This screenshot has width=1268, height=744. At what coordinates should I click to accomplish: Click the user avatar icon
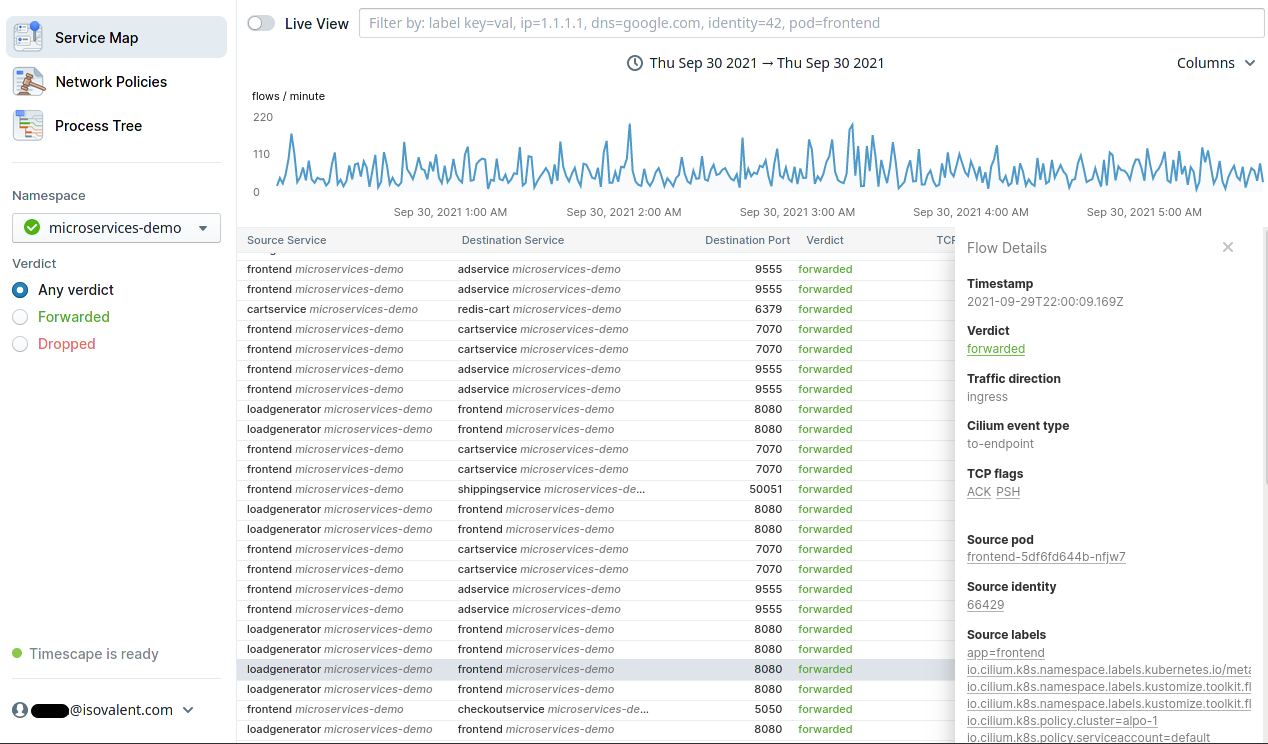(x=20, y=710)
